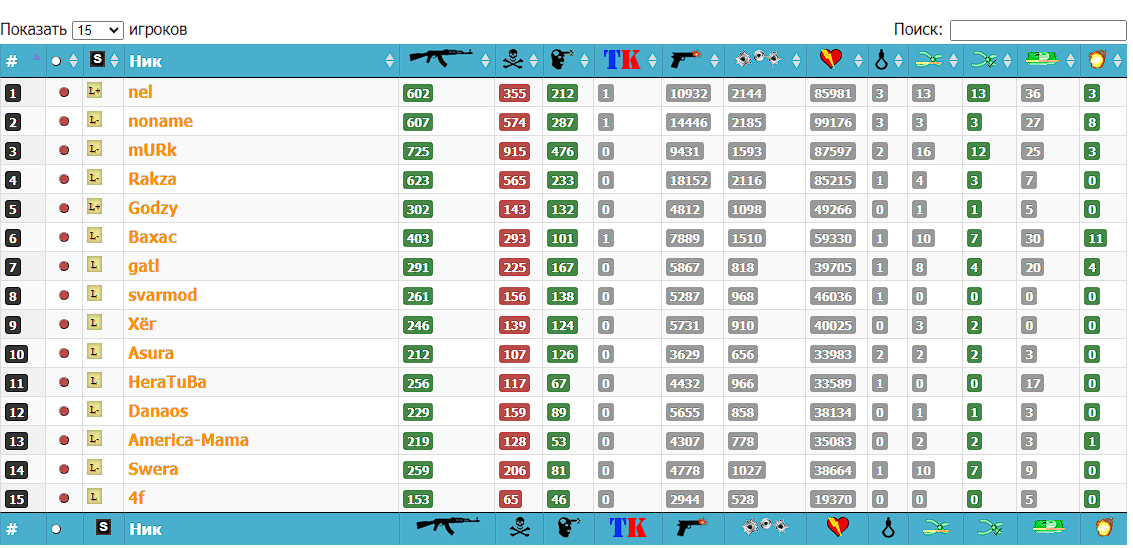Viewport: 1133px width, 548px height.
Task: Click the headshot icon in the header
Action: point(561,60)
